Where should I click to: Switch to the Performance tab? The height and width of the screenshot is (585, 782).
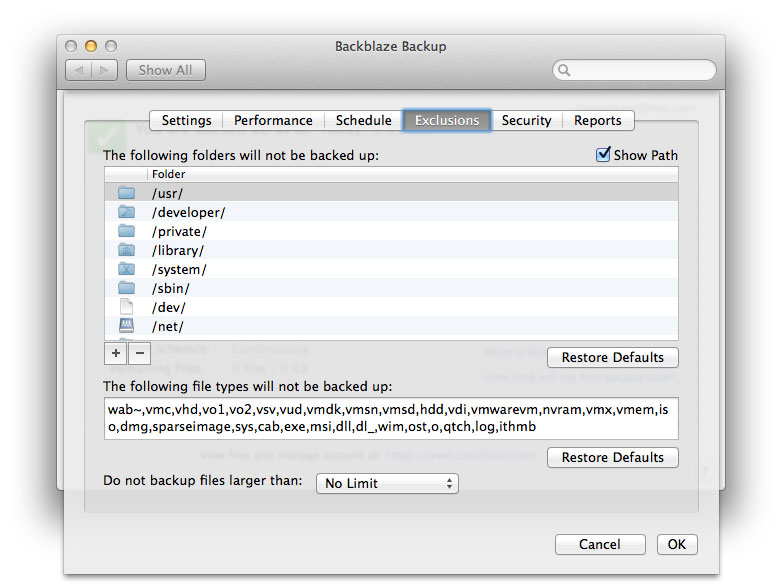pyautogui.click(x=273, y=121)
